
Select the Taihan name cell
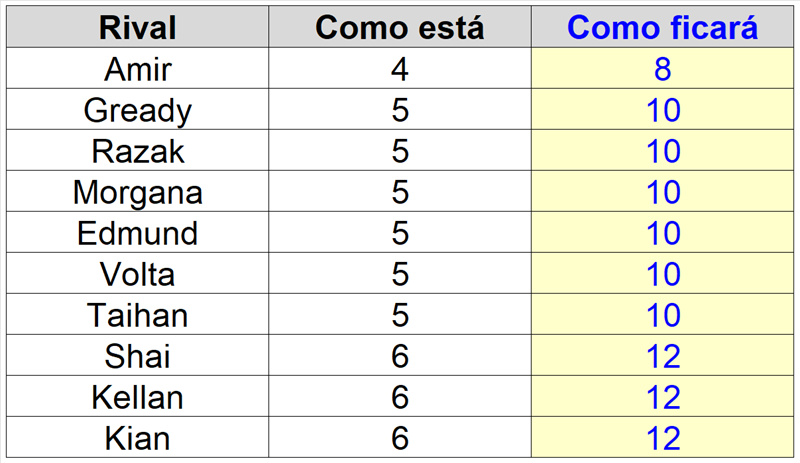tap(137, 315)
